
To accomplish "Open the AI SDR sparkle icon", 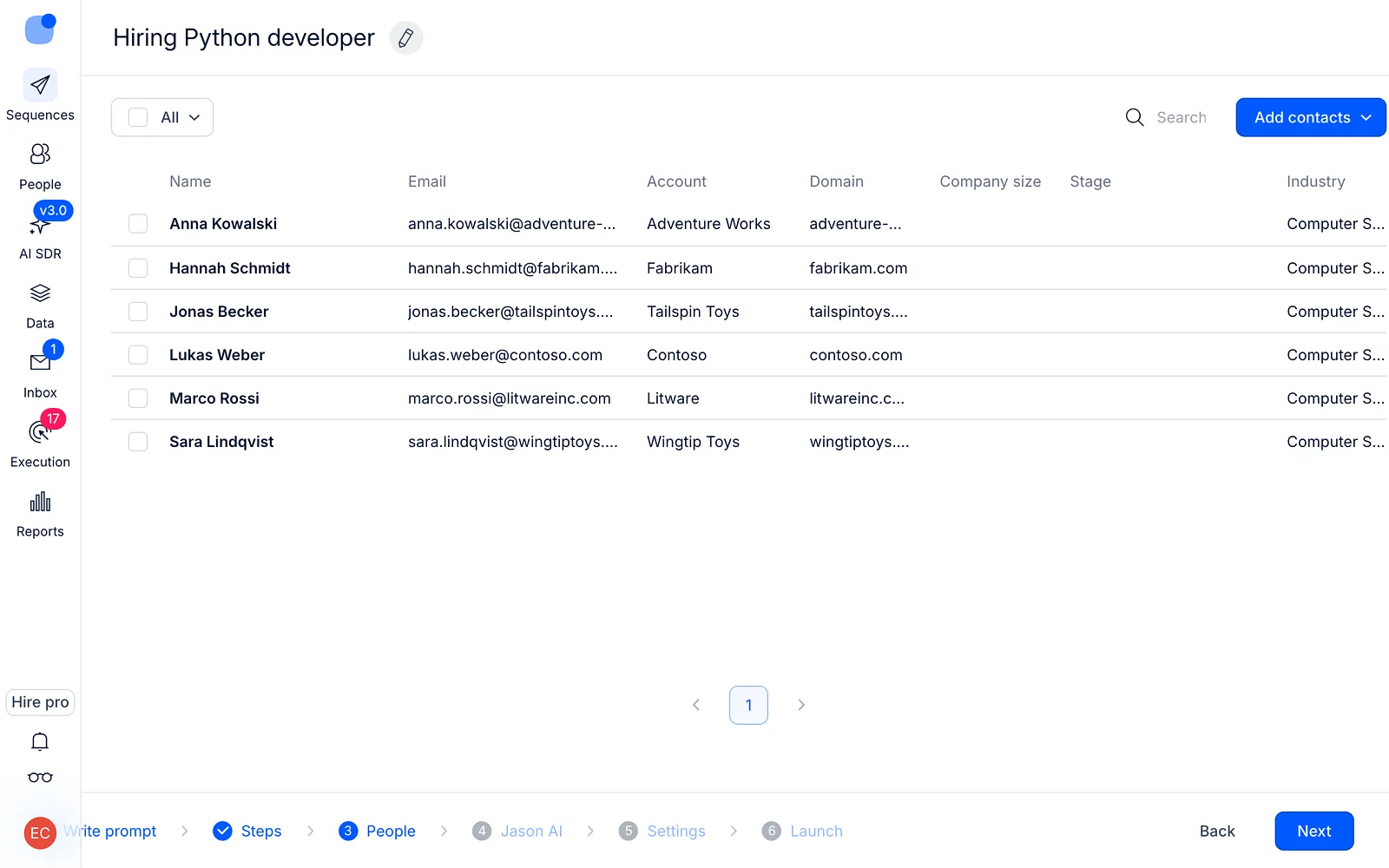I will [39, 227].
